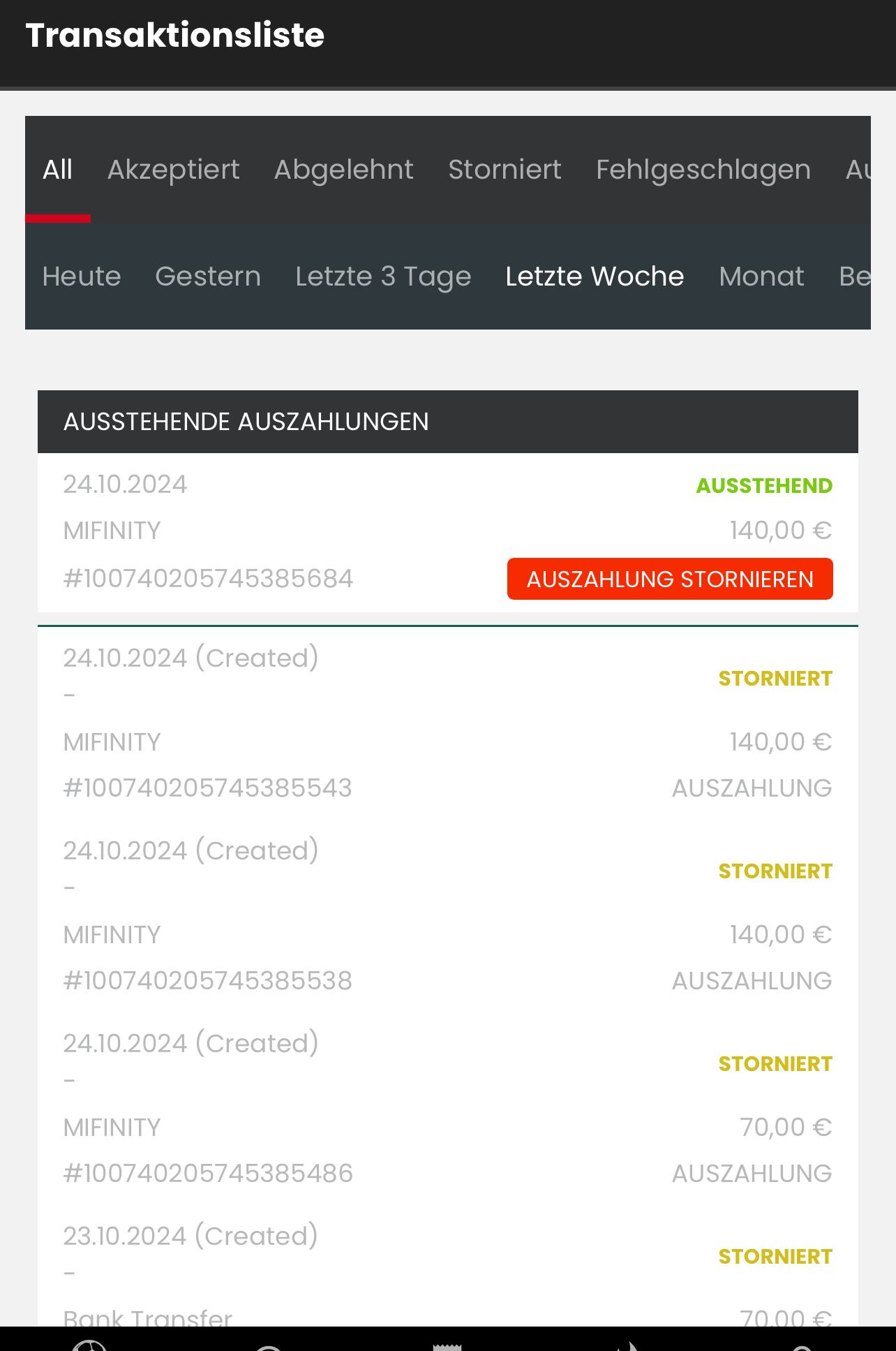The image size is (896, 1351).
Task: Filter transactions by Heute
Action: point(82,276)
